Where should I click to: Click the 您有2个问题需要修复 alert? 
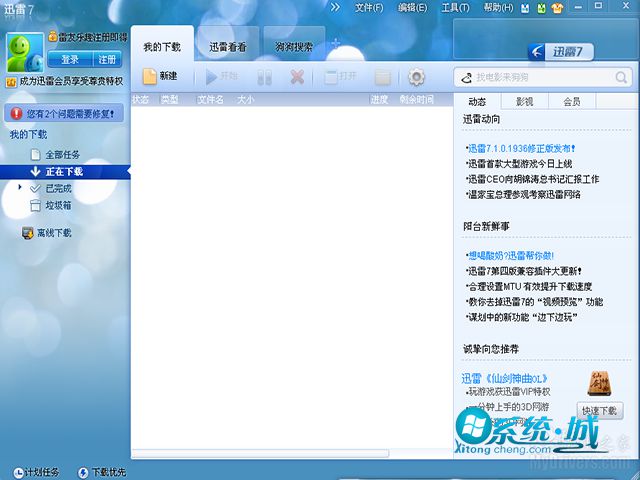pyautogui.click(x=64, y=113)
